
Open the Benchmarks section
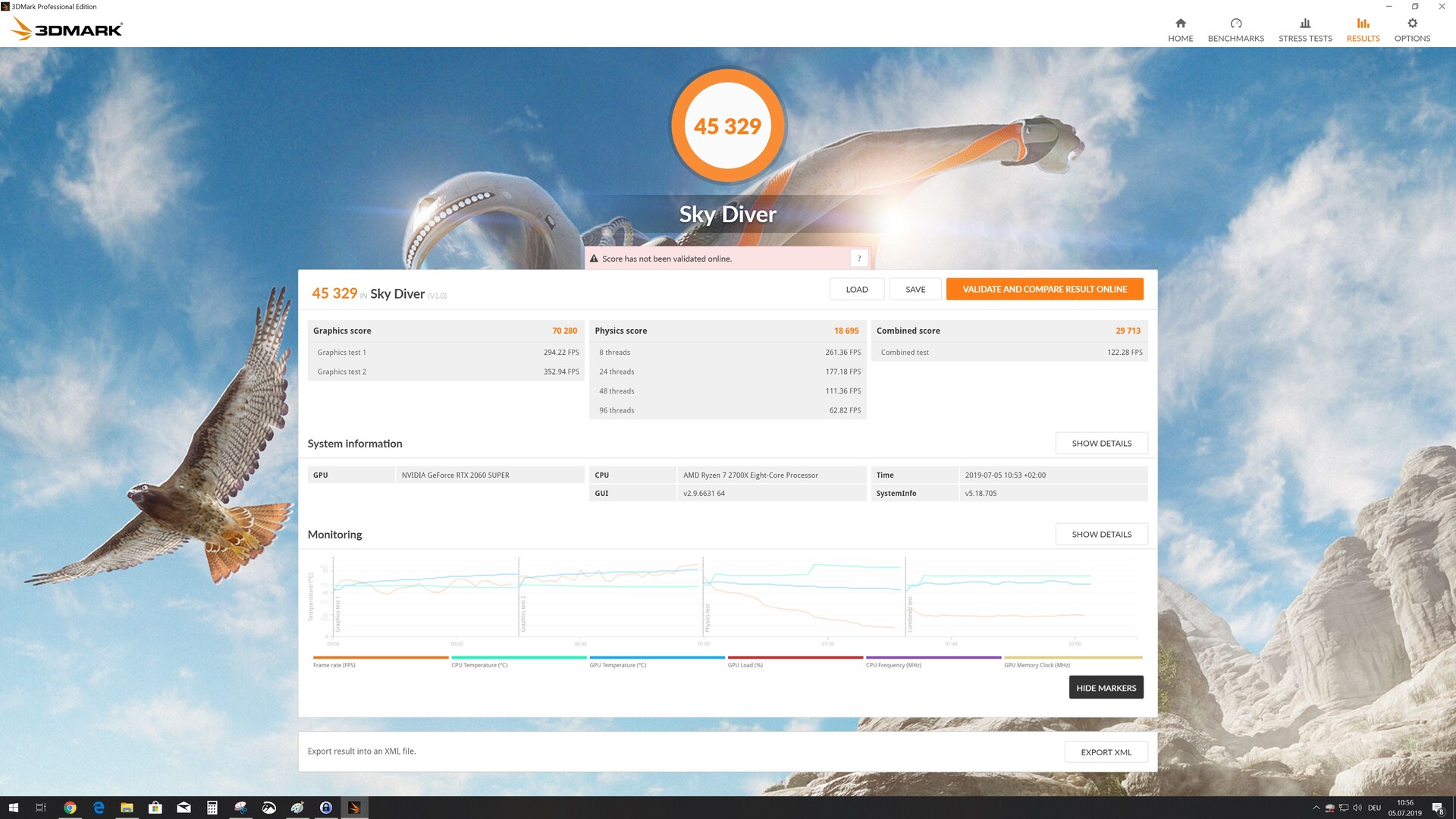click(1235, 30)
